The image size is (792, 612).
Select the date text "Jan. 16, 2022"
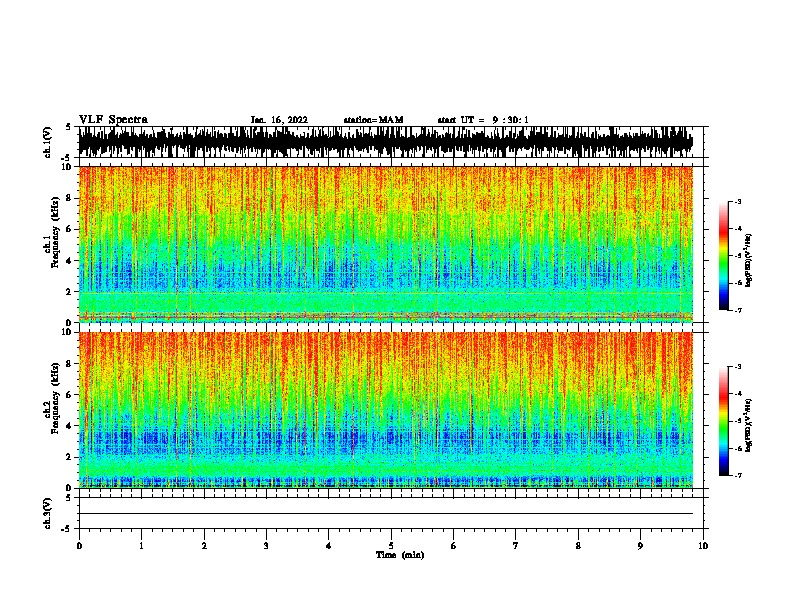pos(279,120)
